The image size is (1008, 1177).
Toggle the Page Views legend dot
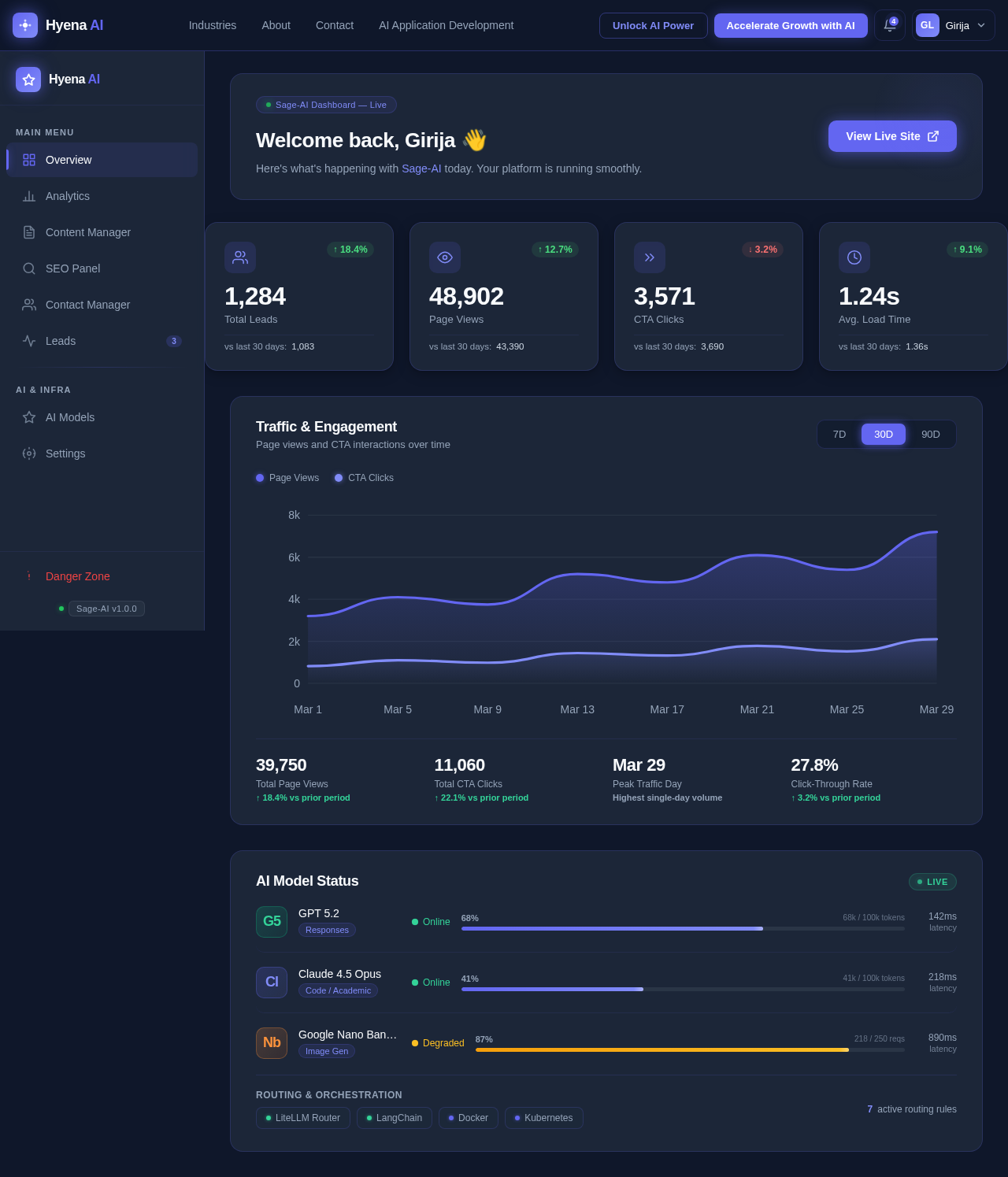(x=260, y=478)
